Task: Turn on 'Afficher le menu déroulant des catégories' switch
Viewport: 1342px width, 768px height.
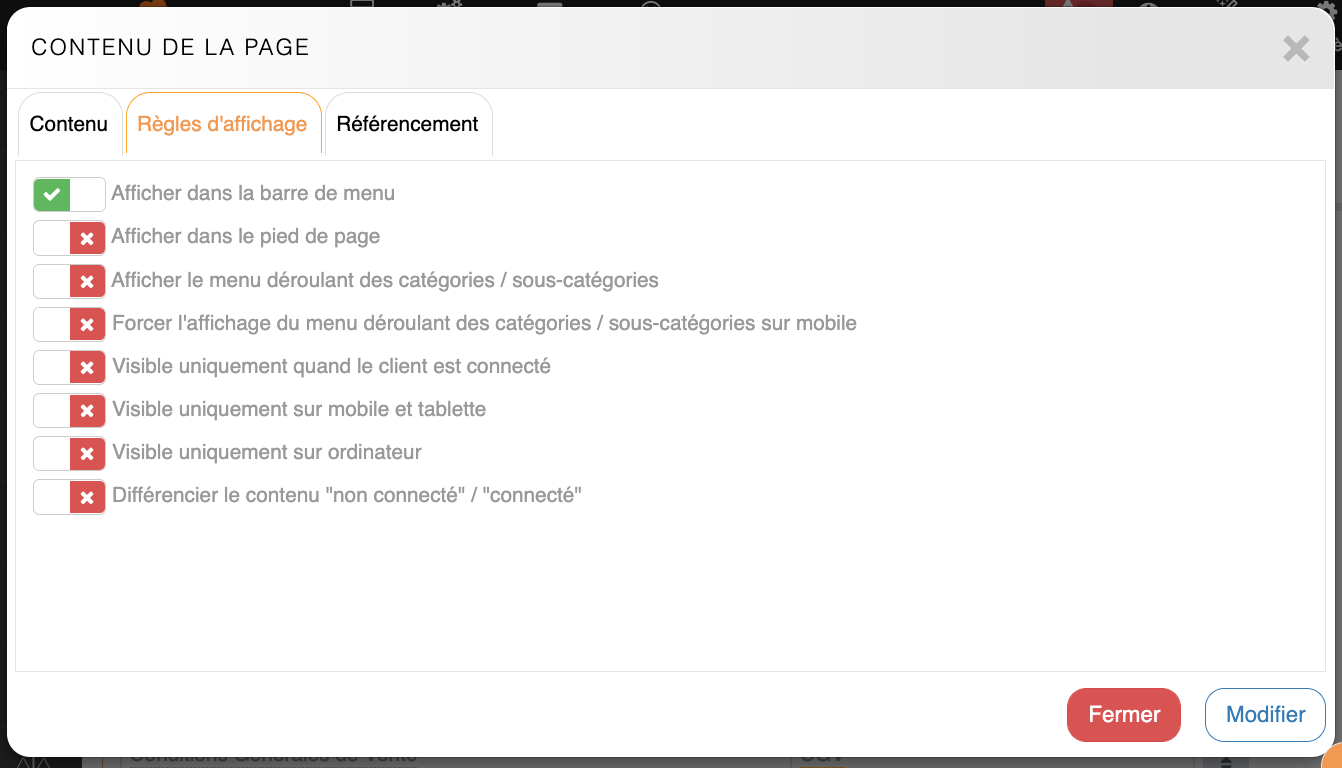Action: [x=69, y=281]
